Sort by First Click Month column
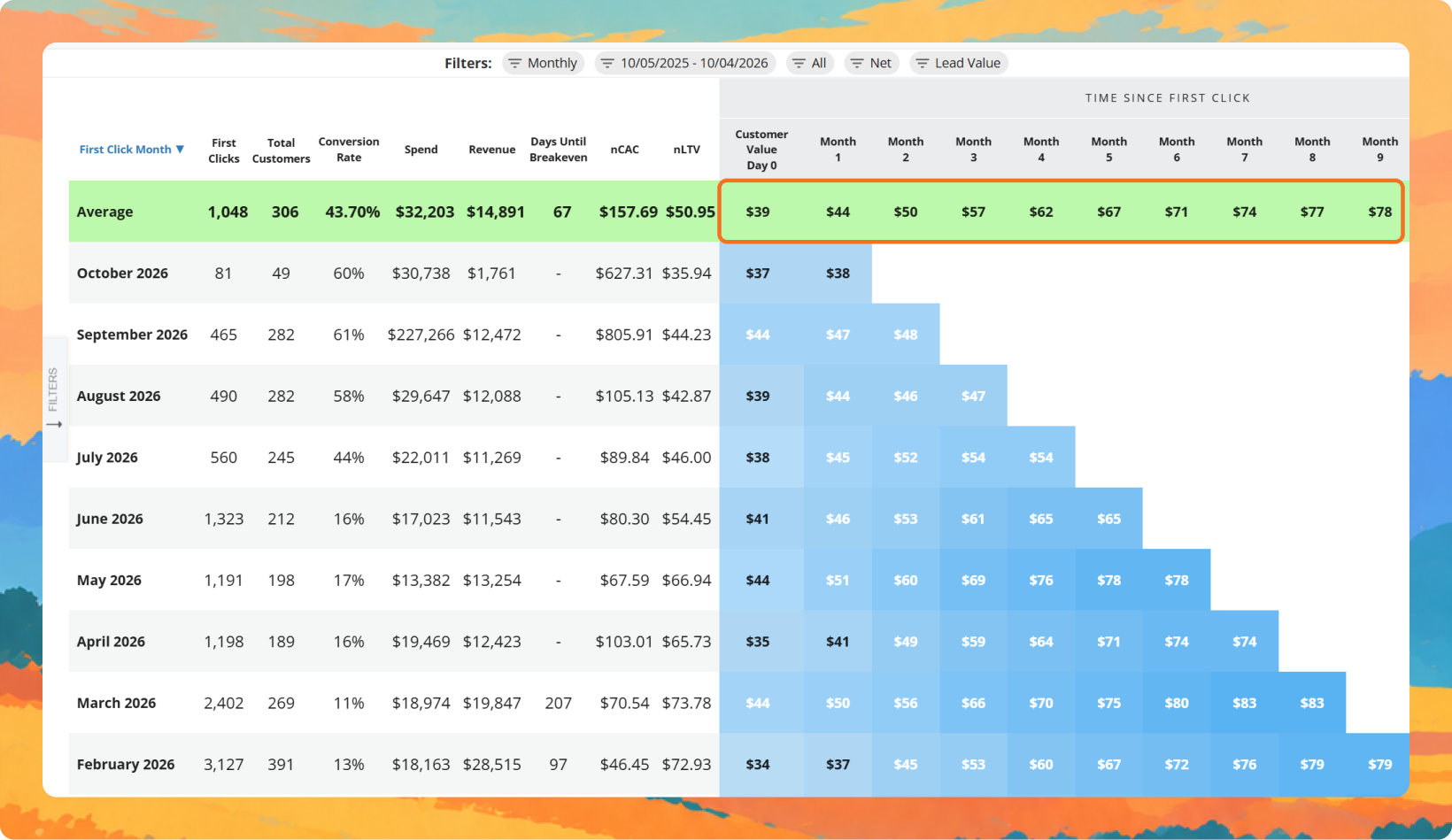The height and width of the screenshot is (840, 1452). 131,150
